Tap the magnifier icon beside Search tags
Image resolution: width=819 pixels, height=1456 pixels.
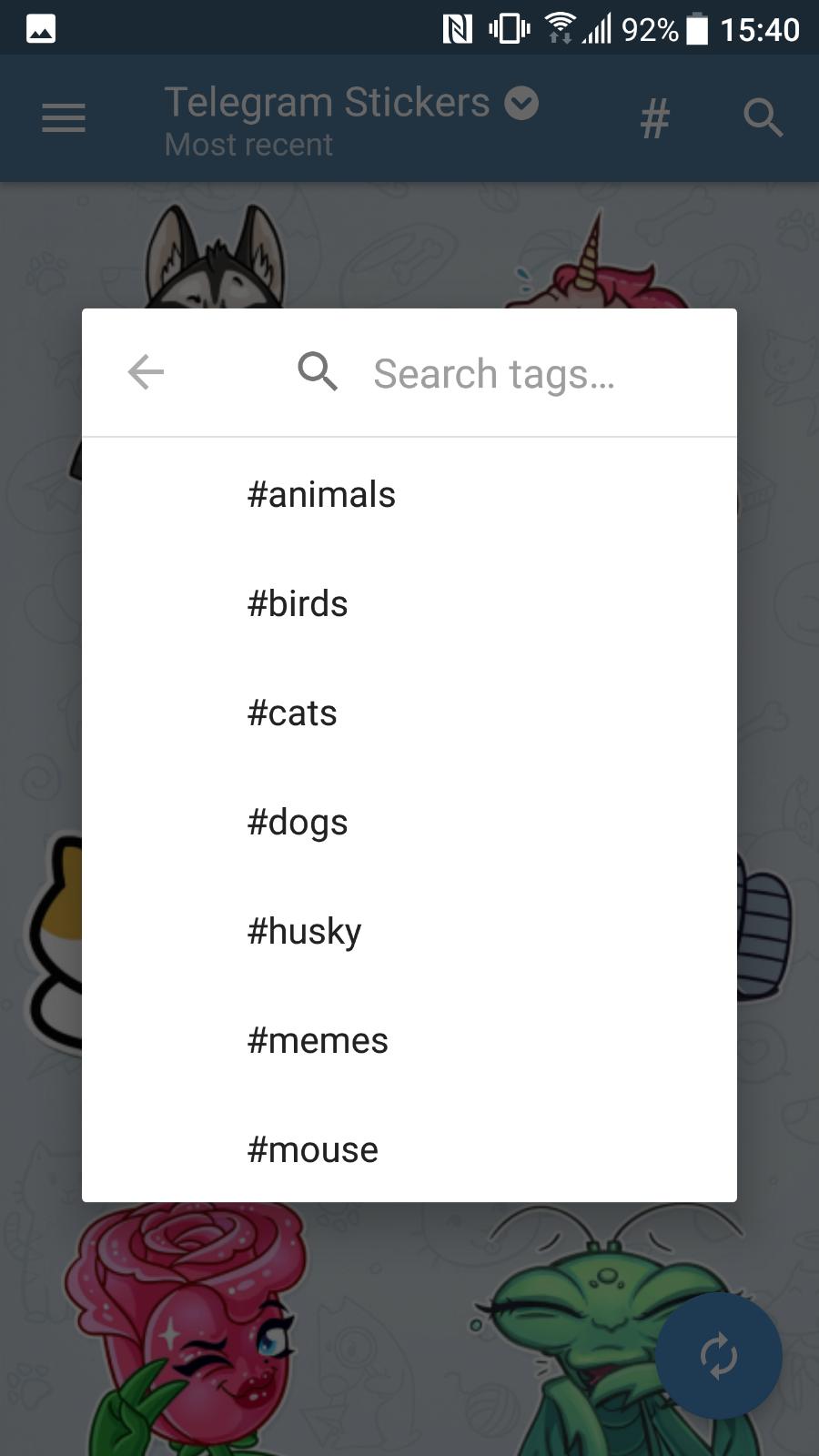318,372
